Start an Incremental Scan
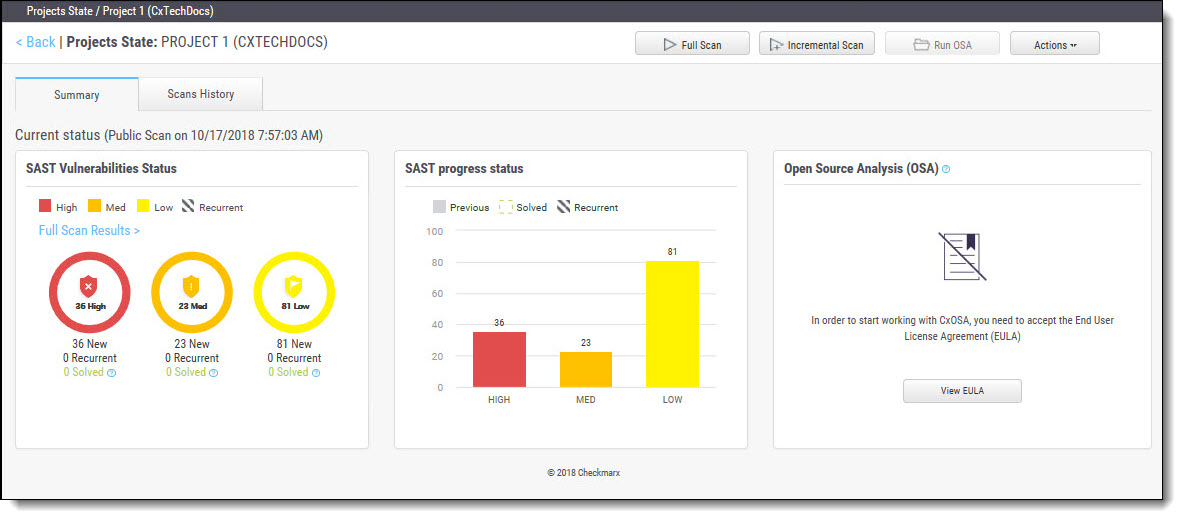The width and height of the screenshot is (1183, 520). pos(817,44)
